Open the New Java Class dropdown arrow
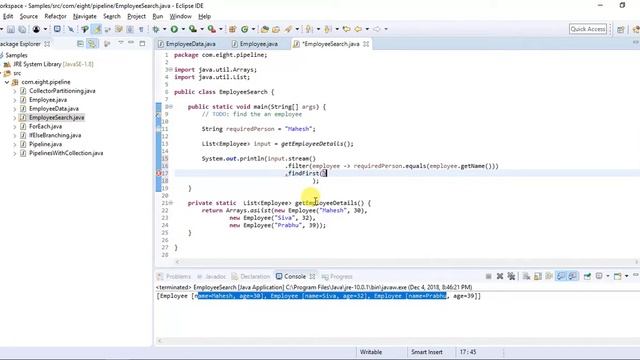Viewport: 640px width, 360px height. pos(253,29)
